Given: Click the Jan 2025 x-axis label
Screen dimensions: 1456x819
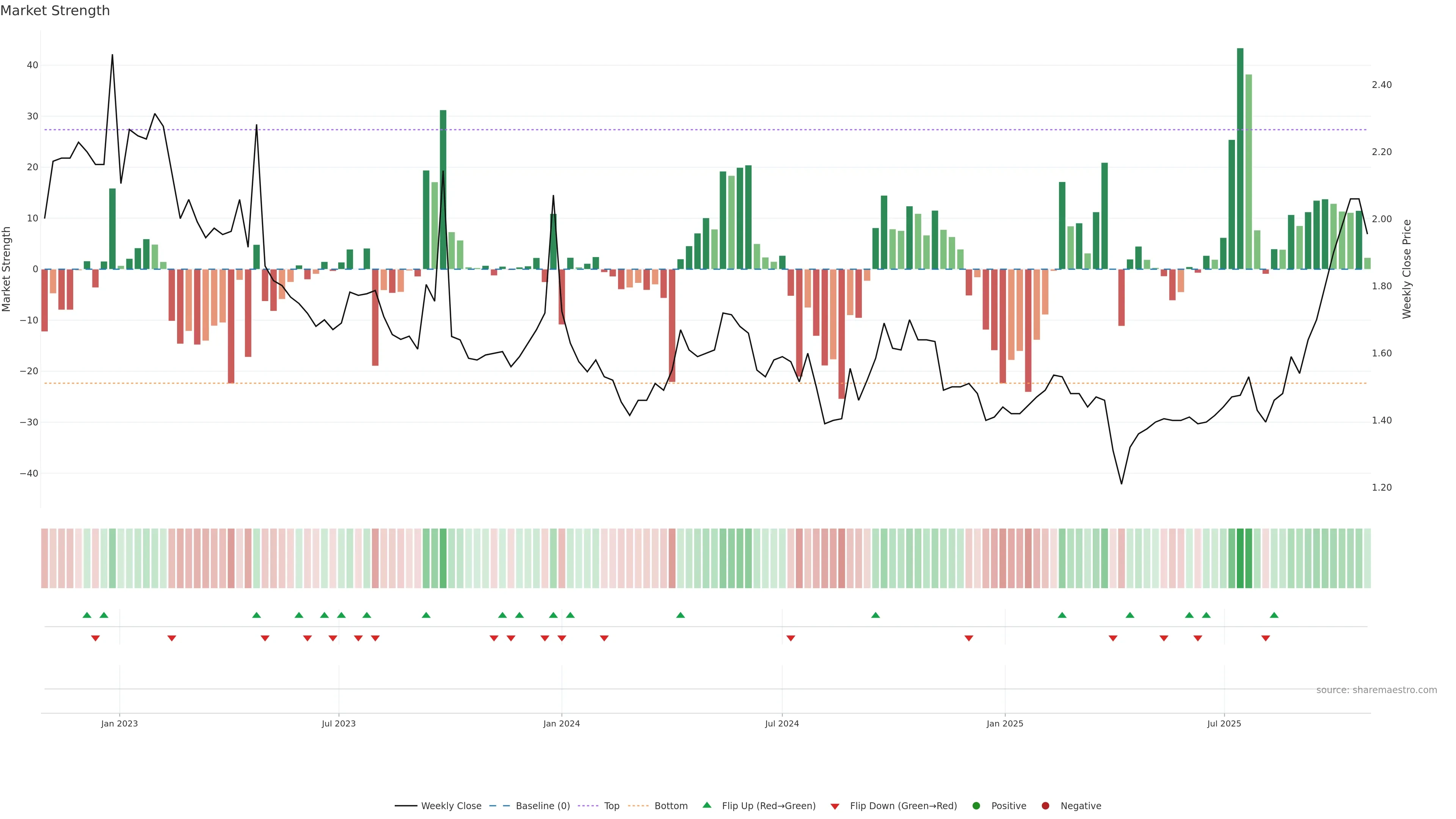Looking at the screenshot, I should 1005,723.
